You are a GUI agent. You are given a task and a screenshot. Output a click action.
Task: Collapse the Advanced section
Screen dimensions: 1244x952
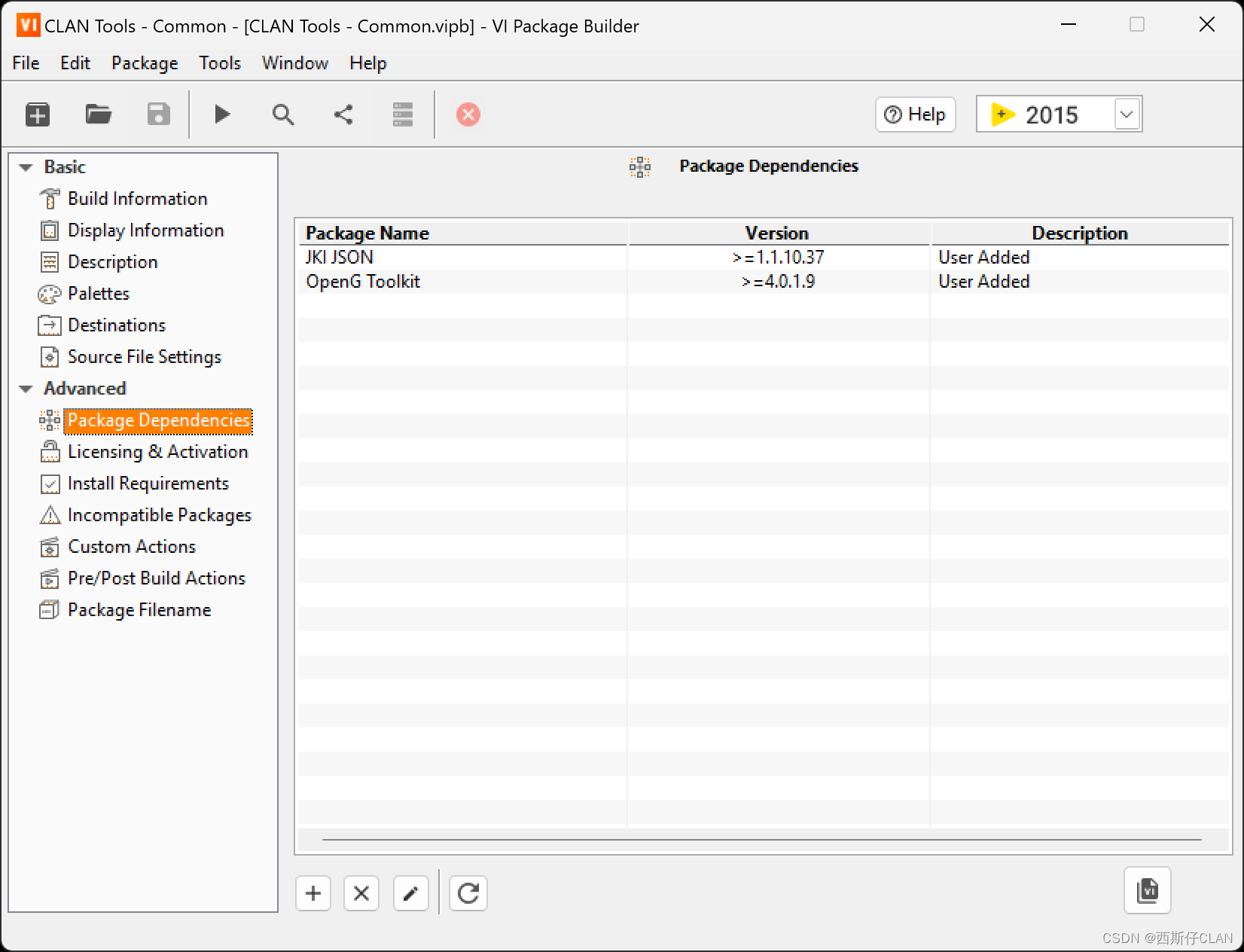pyautogui.click(x=26, y=389)
